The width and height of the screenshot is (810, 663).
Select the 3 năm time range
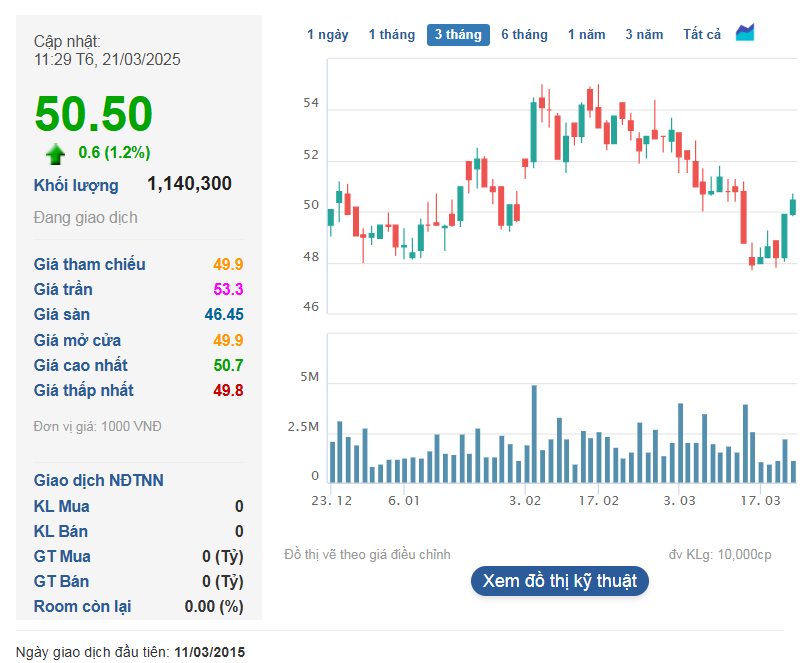644,35
